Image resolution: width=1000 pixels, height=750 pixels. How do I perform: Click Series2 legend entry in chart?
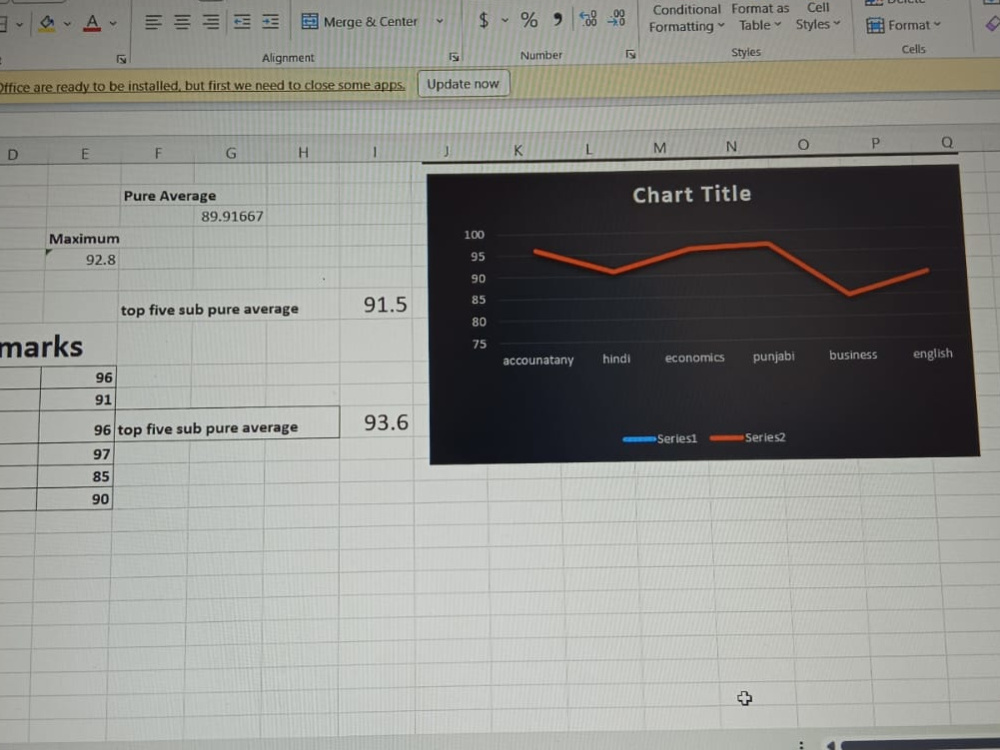pos(747,438)
